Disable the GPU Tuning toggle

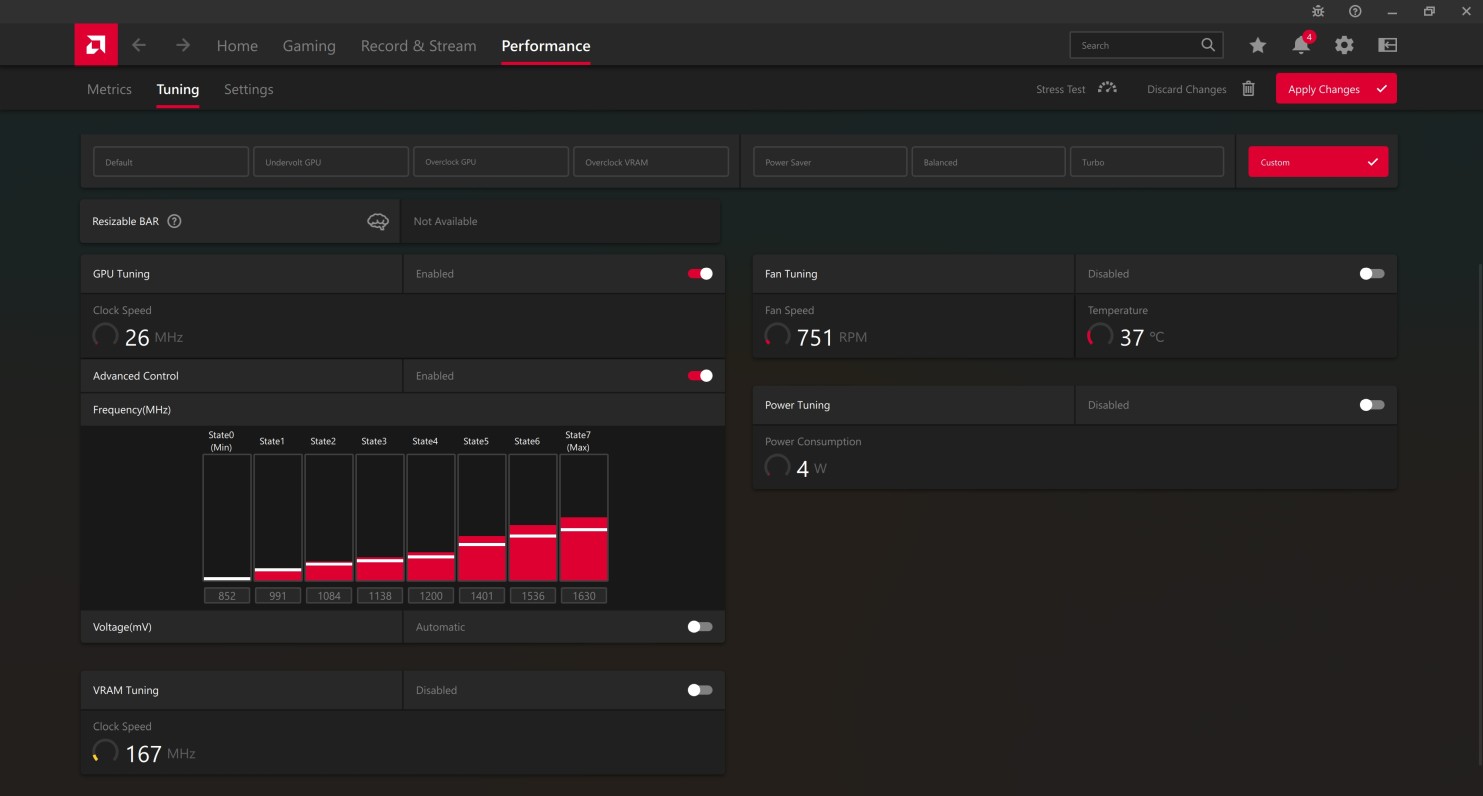tap(700, 274)
